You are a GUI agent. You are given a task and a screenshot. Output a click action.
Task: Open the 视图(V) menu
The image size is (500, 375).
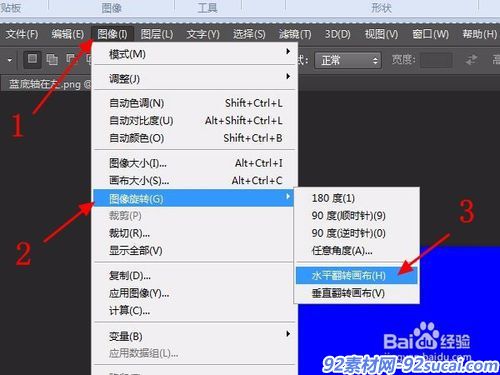point(381,34)
